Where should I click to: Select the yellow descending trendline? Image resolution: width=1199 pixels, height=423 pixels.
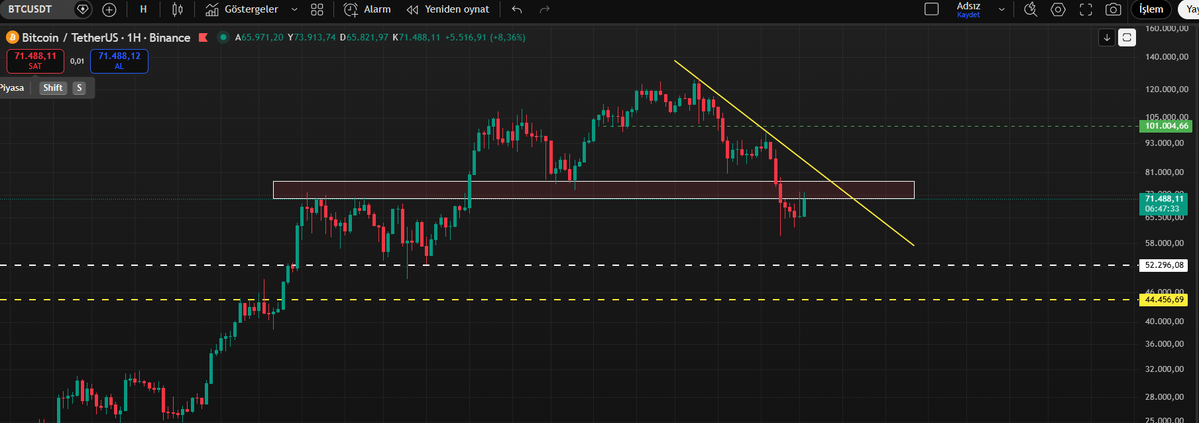(x=795, y=153)
